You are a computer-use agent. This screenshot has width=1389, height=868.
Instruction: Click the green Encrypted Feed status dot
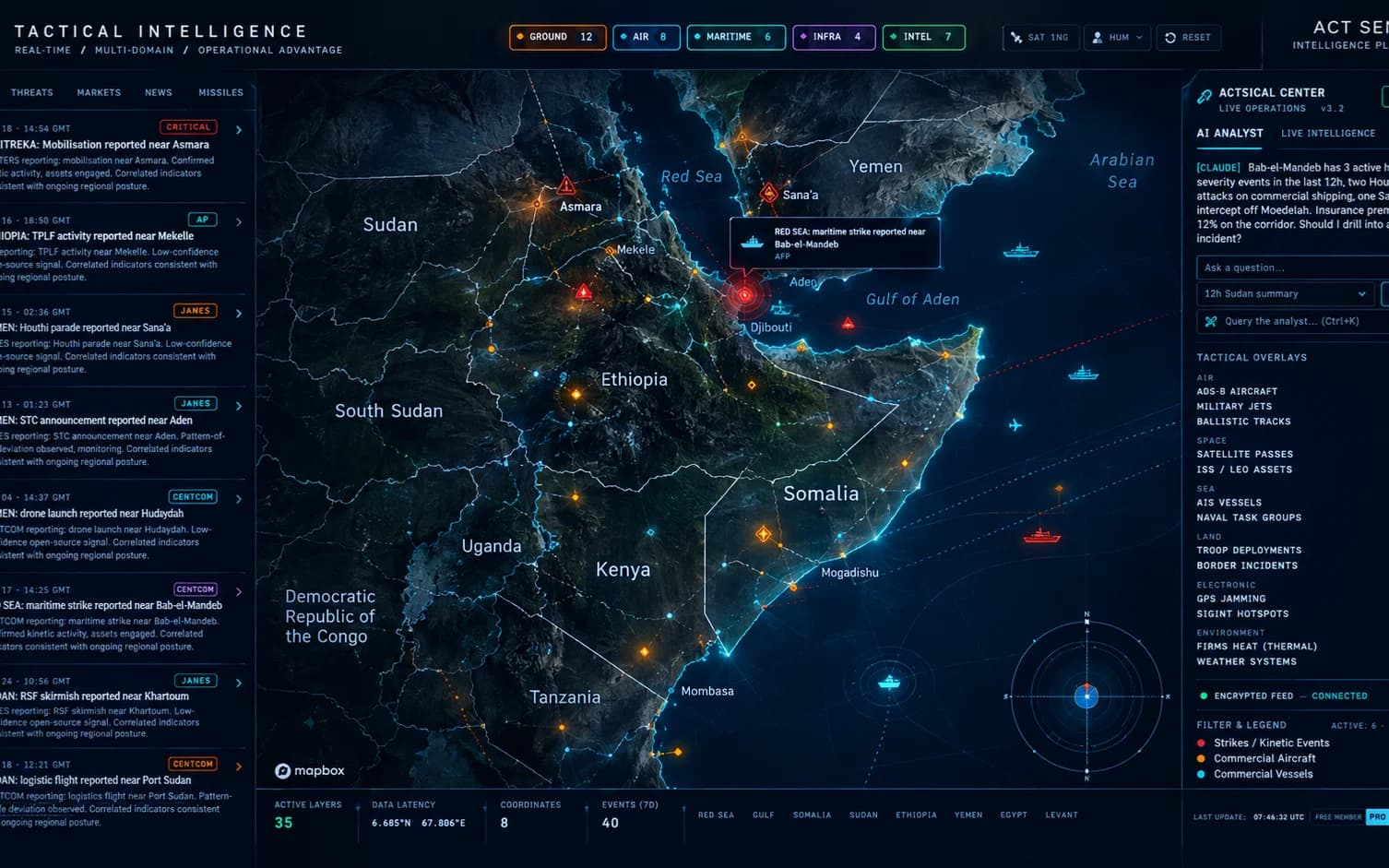click(1203, 696)
